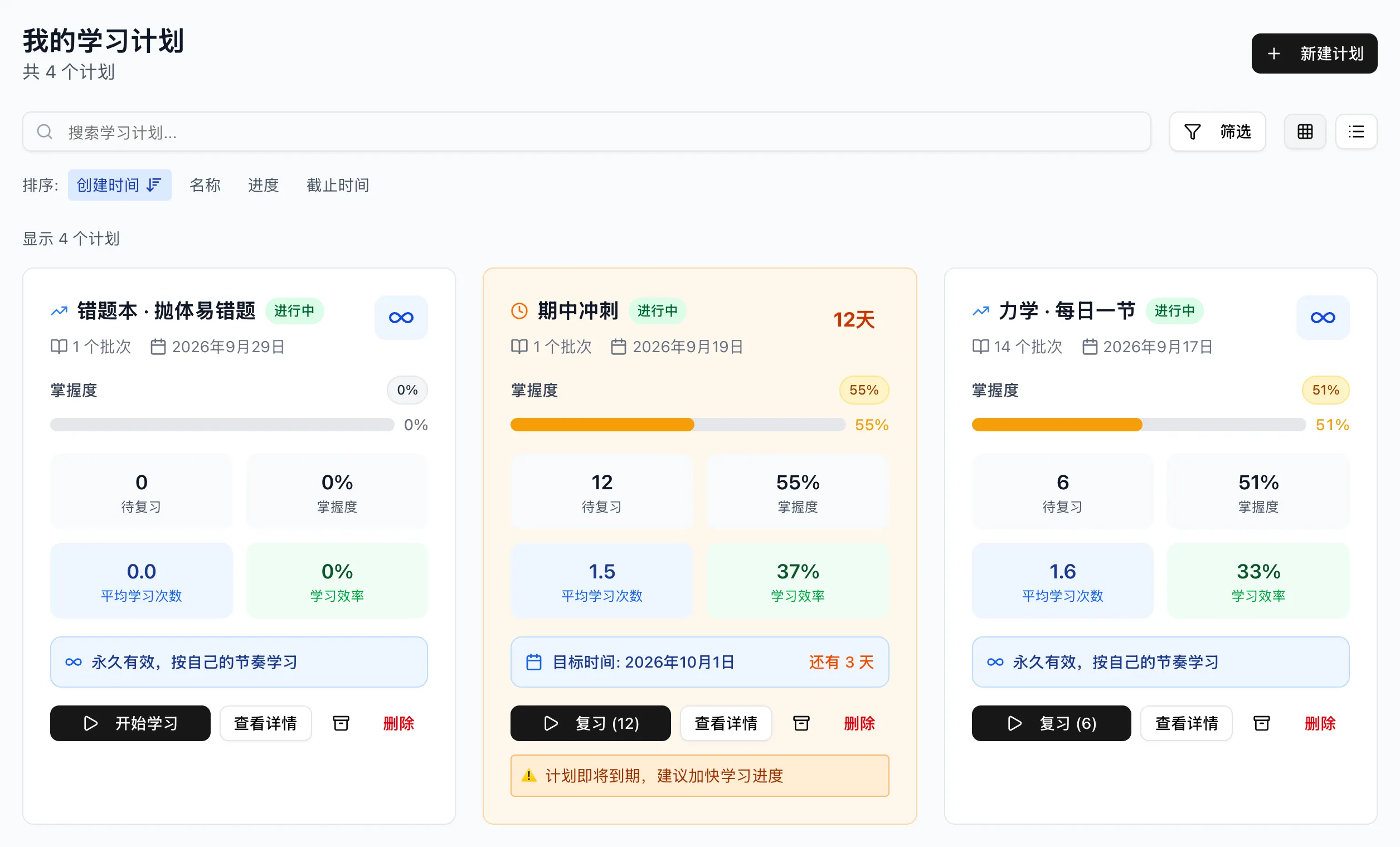The image size is (1400, 847).
Task: Click 进行中 badge on 力学·每日一节
Action: (x=1174, y=311)
